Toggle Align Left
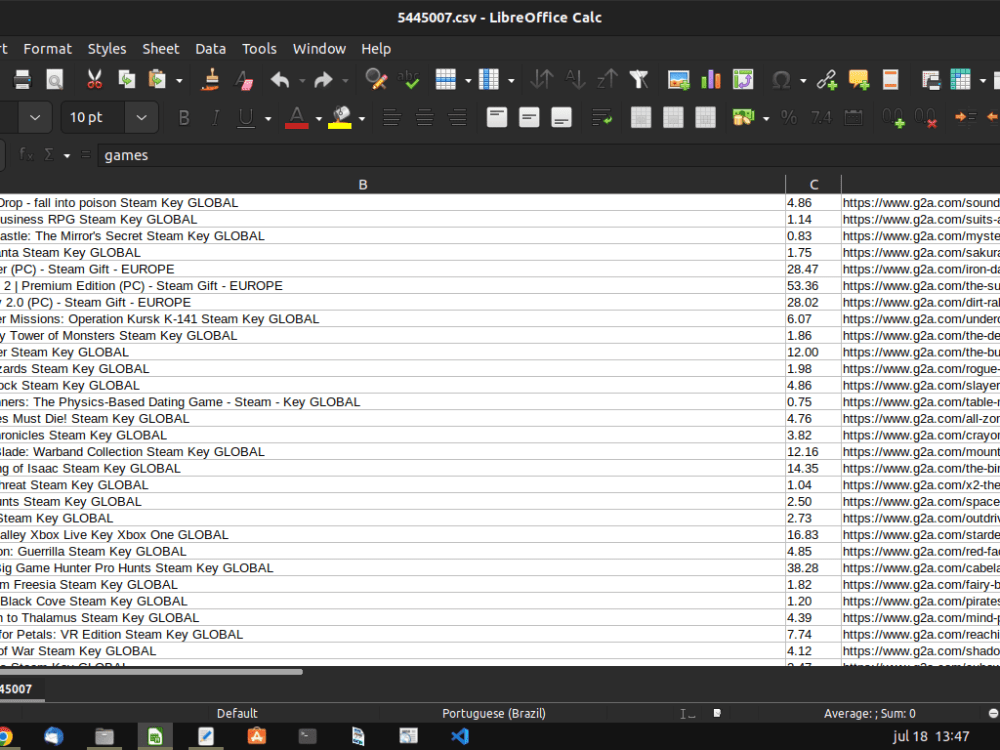The image size is (1000, 750). pos(392,117)
